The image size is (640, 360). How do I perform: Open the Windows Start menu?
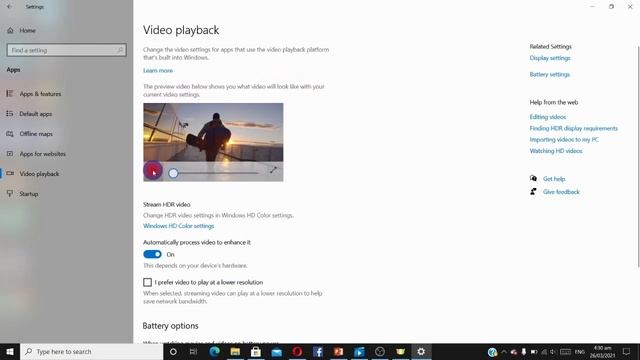click(10, 351)
